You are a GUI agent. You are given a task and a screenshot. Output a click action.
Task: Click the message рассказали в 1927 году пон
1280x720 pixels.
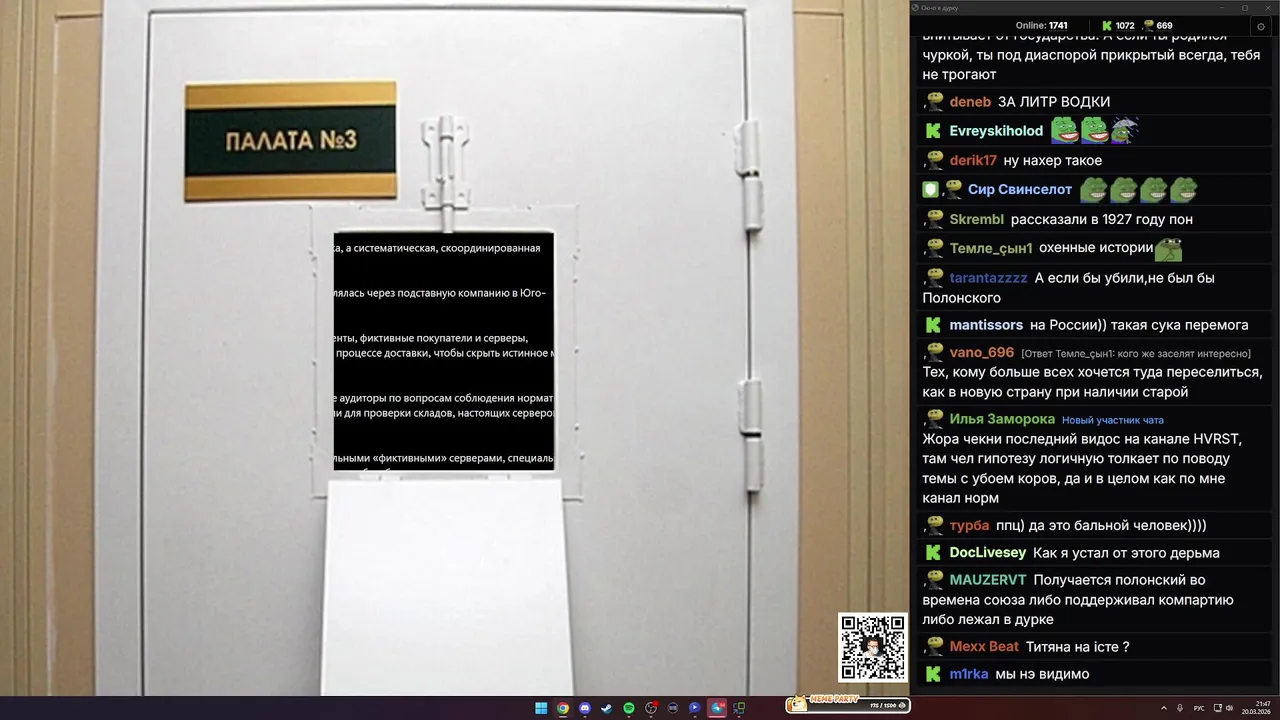click(x=1102, y=219)
